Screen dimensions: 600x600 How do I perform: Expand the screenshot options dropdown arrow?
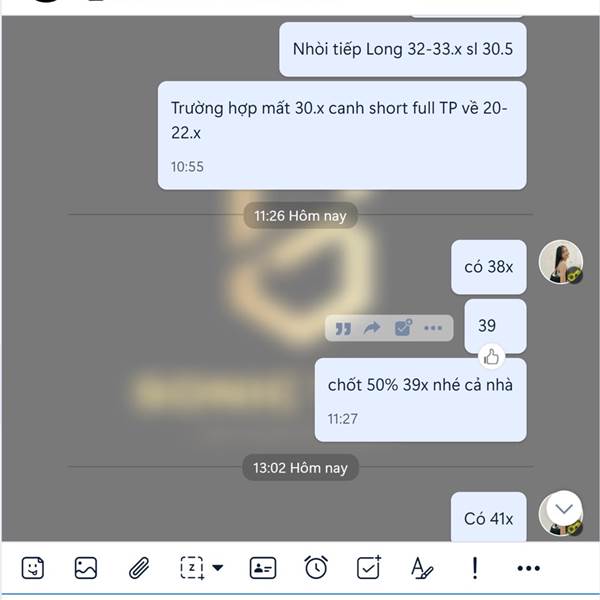217,567
